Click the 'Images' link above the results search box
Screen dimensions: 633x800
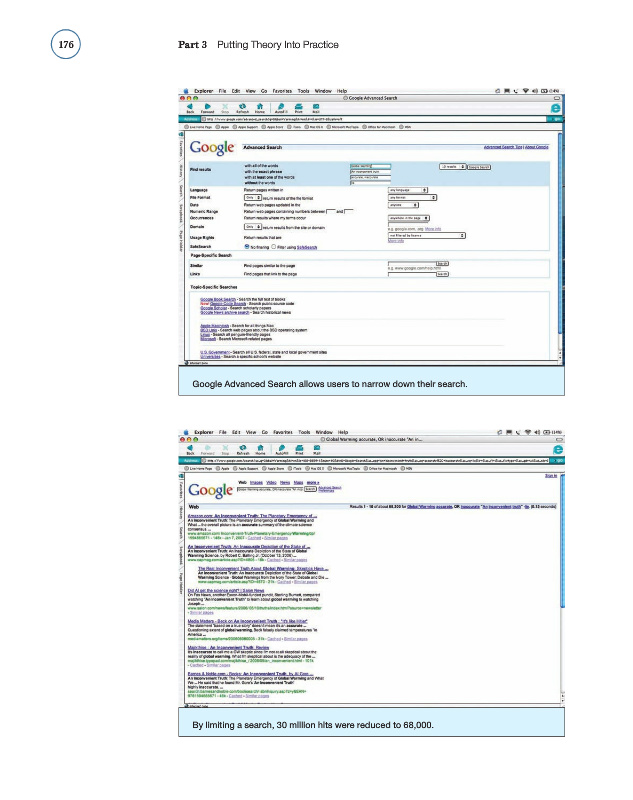254,482
